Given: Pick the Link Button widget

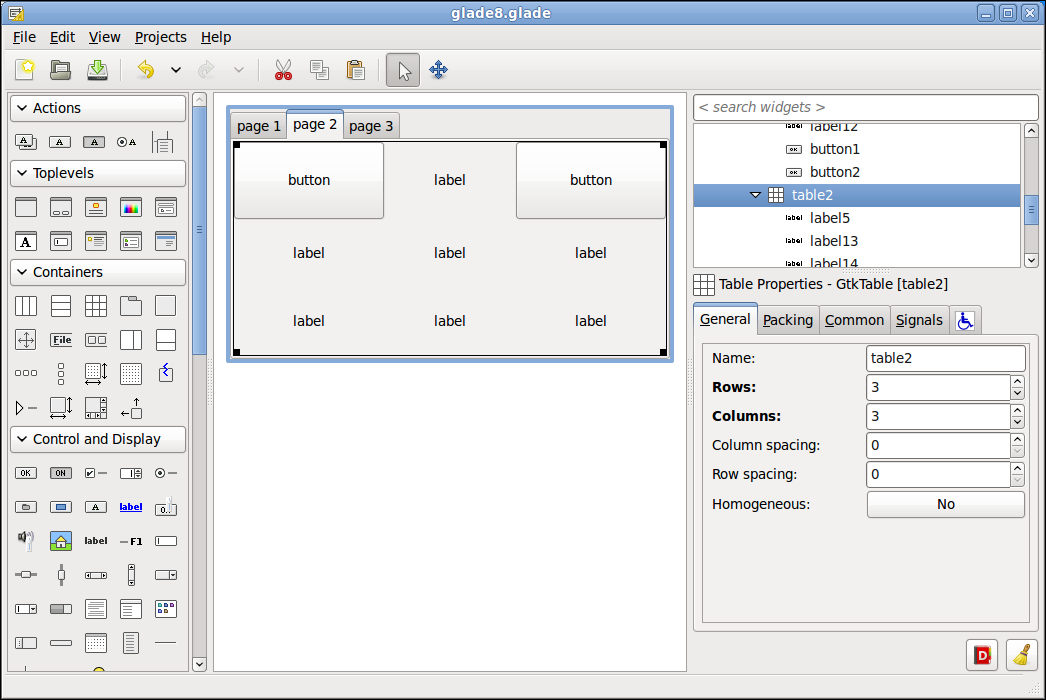Looking at the screenshot, I should [131, 506].
